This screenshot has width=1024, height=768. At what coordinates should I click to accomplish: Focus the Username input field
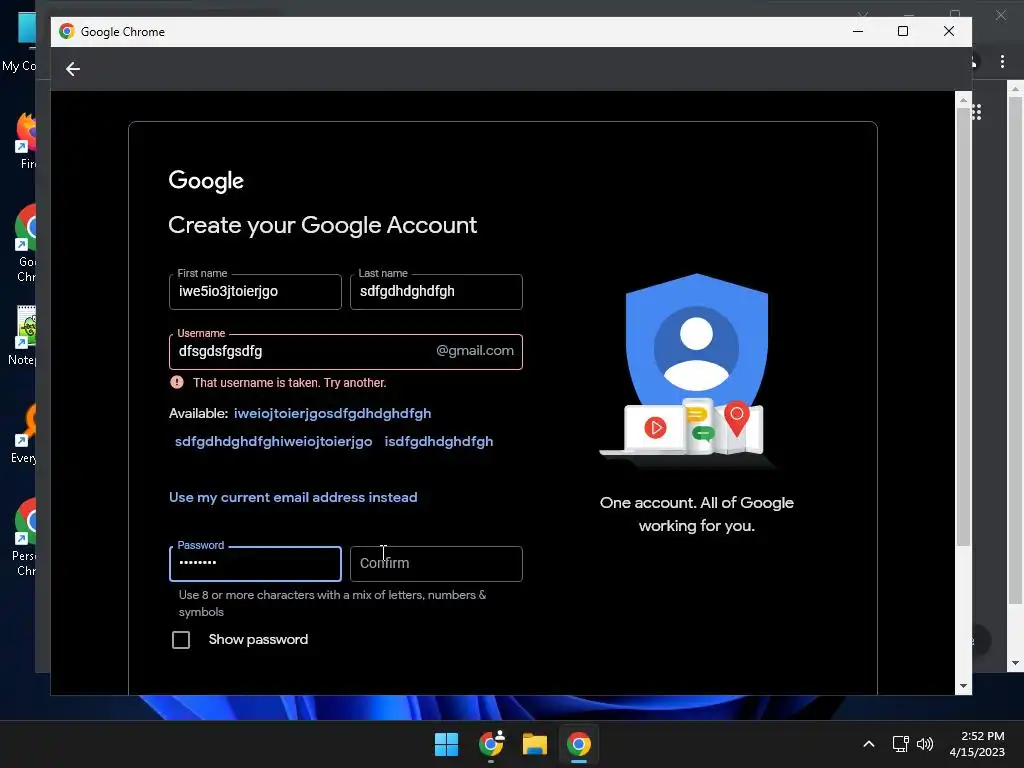coord(345,352)
